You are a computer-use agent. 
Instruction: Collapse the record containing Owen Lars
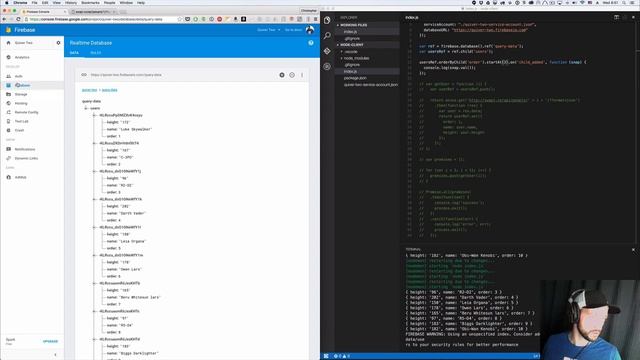point(94,255)
